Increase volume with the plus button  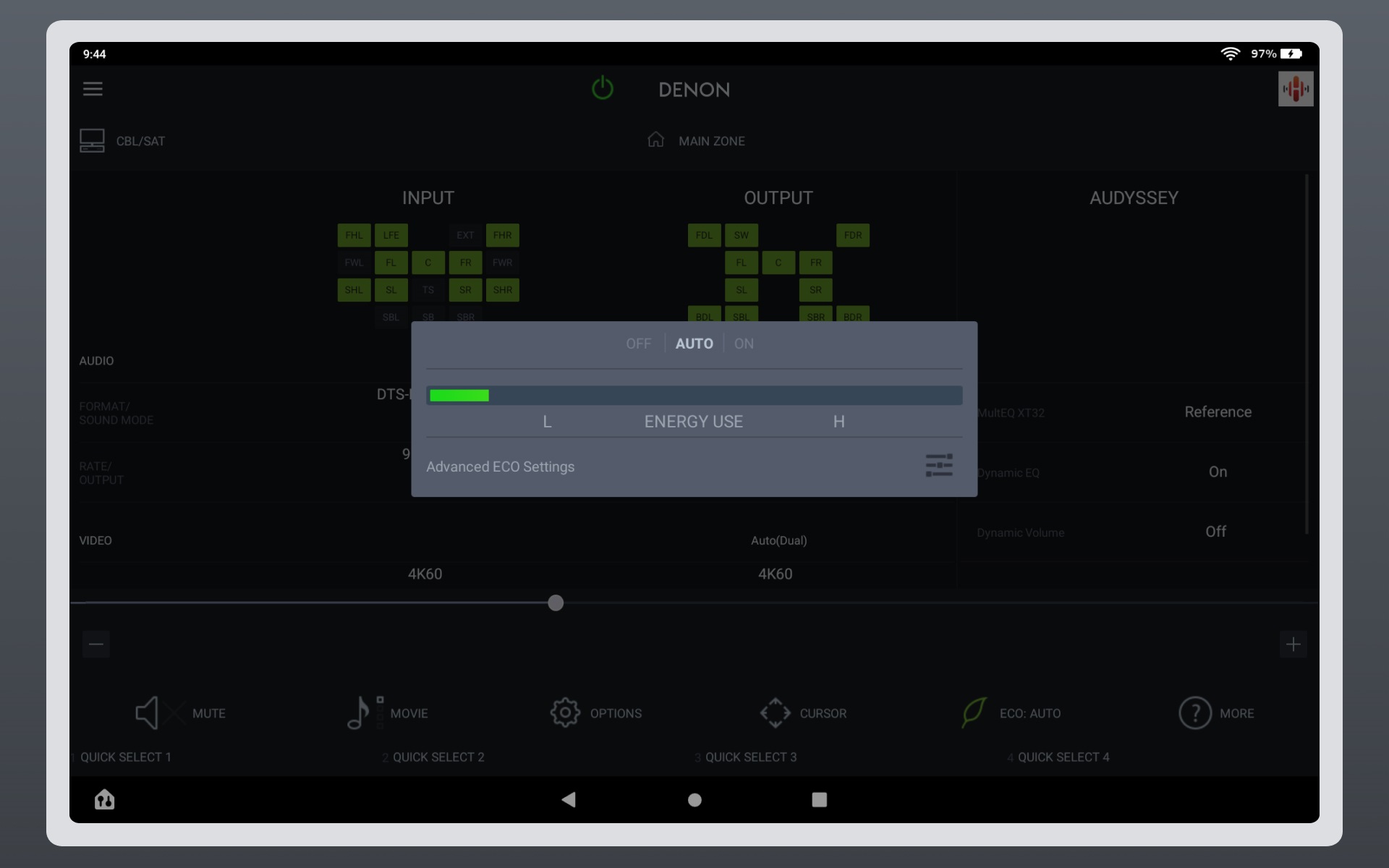1294,644
